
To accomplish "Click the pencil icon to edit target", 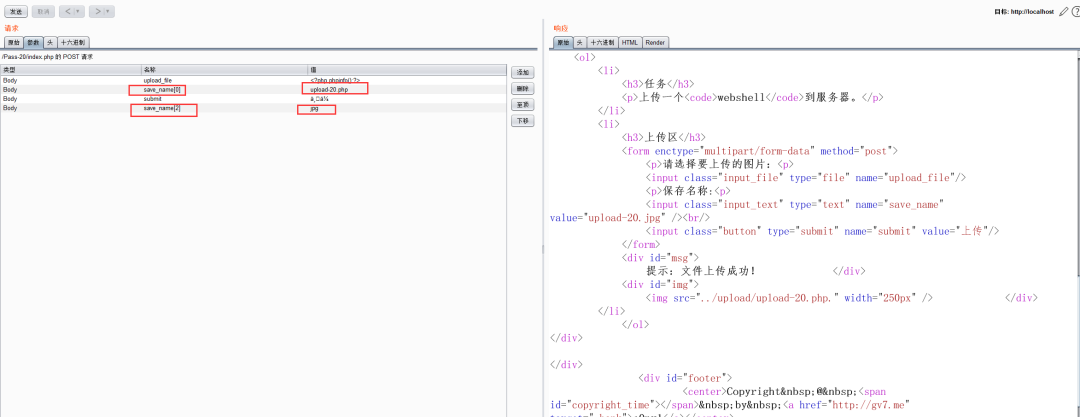I will (1064, 11).
